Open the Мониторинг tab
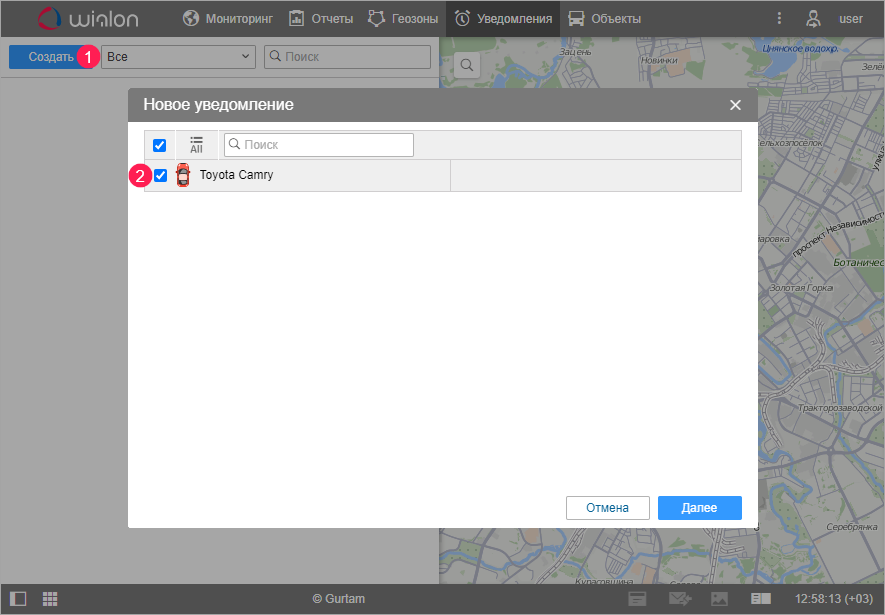 pyautogui.click(x=228, y=19)
